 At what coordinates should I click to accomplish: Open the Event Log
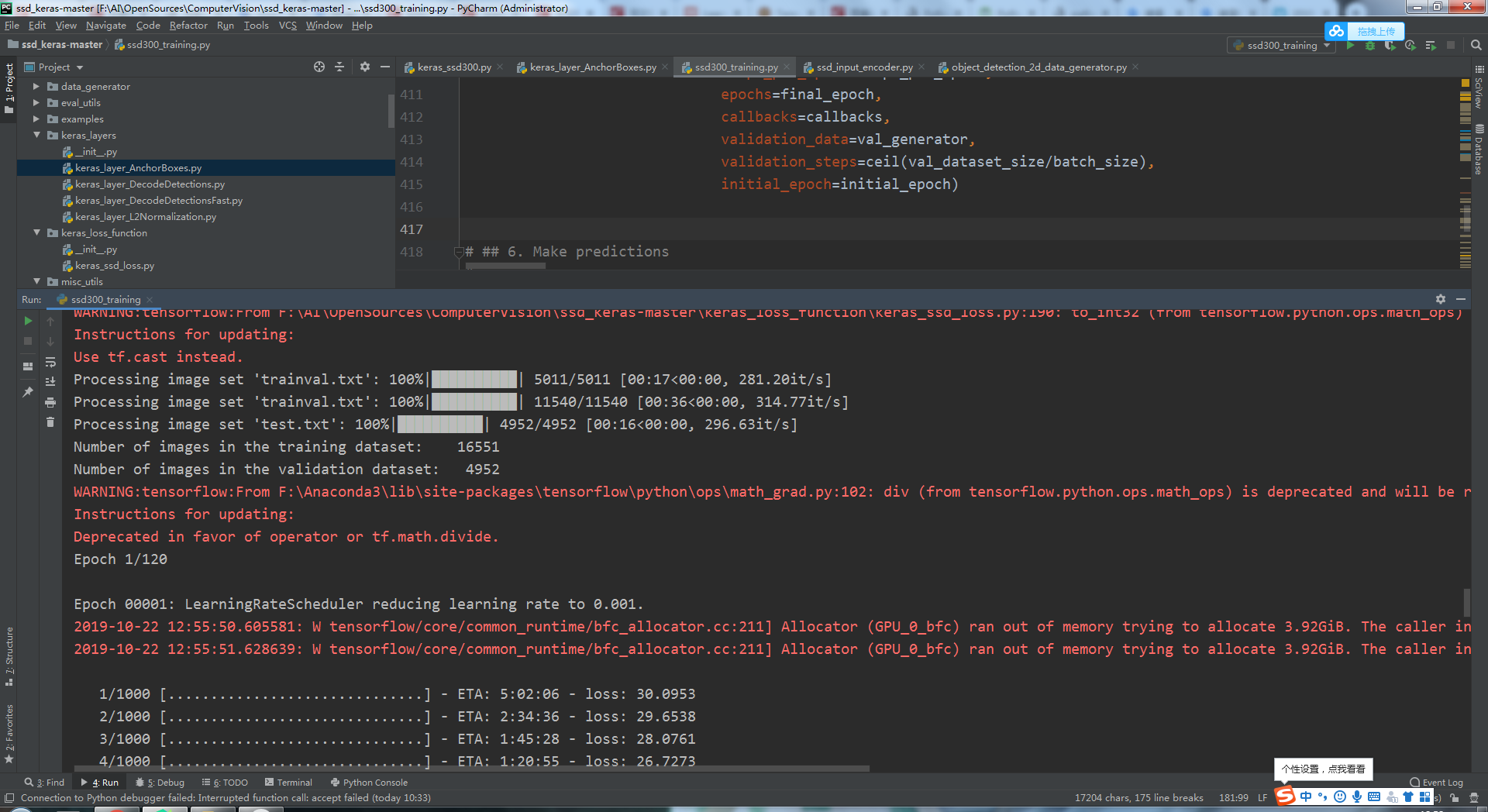(x=1436, y=783)
